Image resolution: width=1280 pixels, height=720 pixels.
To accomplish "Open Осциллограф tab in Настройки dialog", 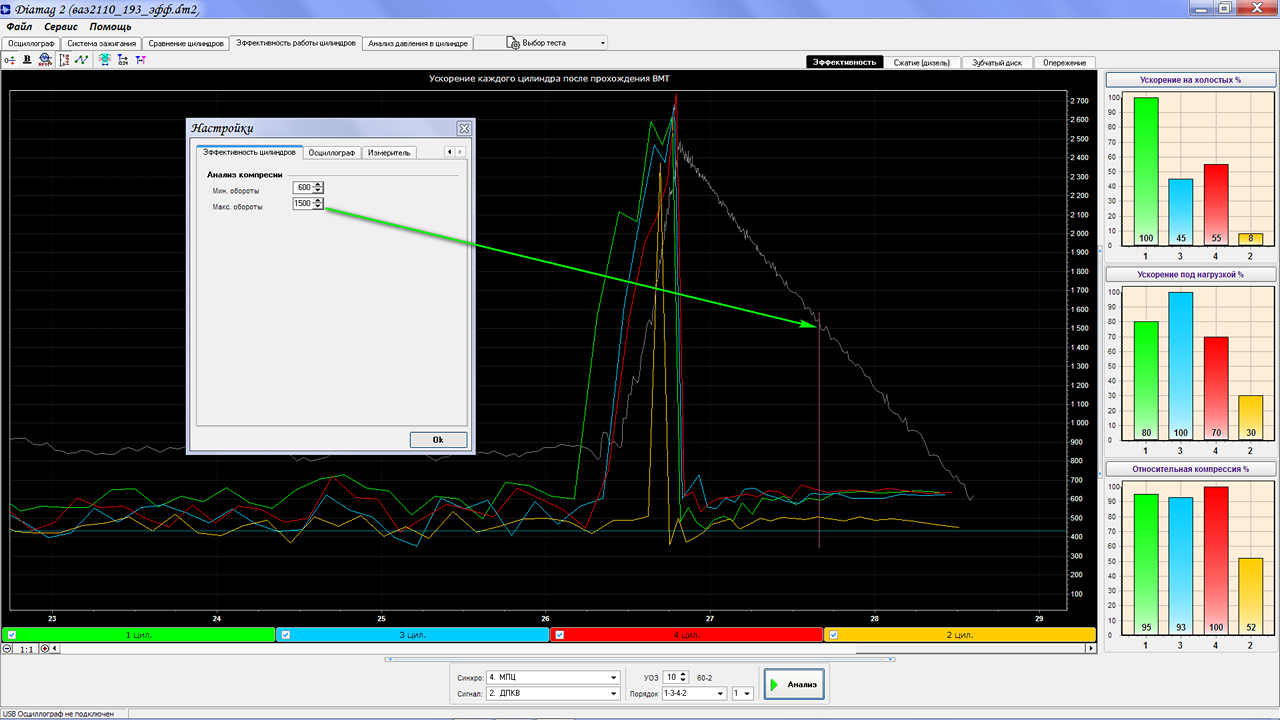I will (332, 152).
